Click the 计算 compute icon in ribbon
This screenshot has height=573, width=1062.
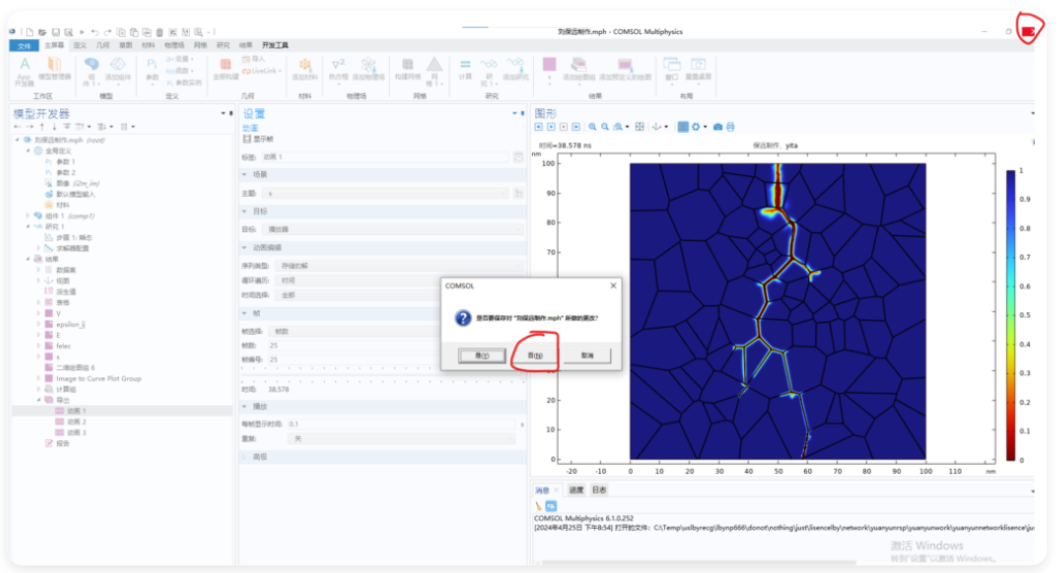[465, 69]
